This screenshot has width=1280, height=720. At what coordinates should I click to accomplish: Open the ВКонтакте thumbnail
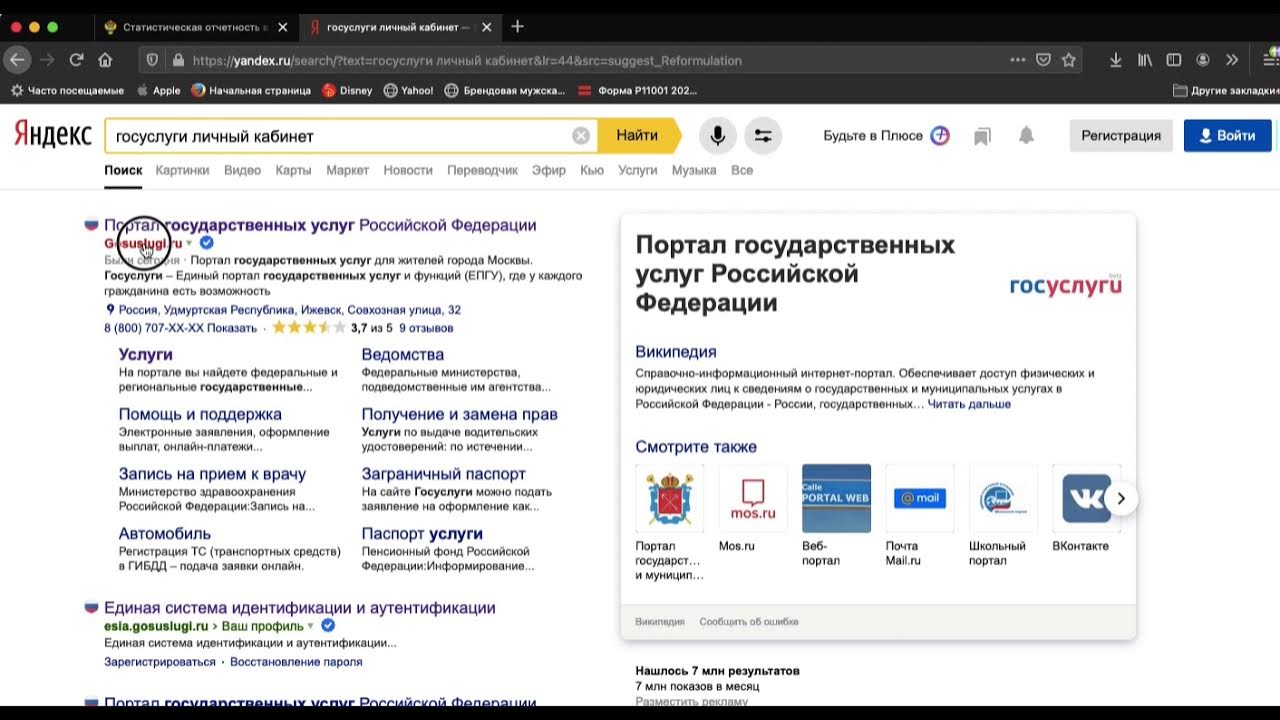coord(1086,498)
